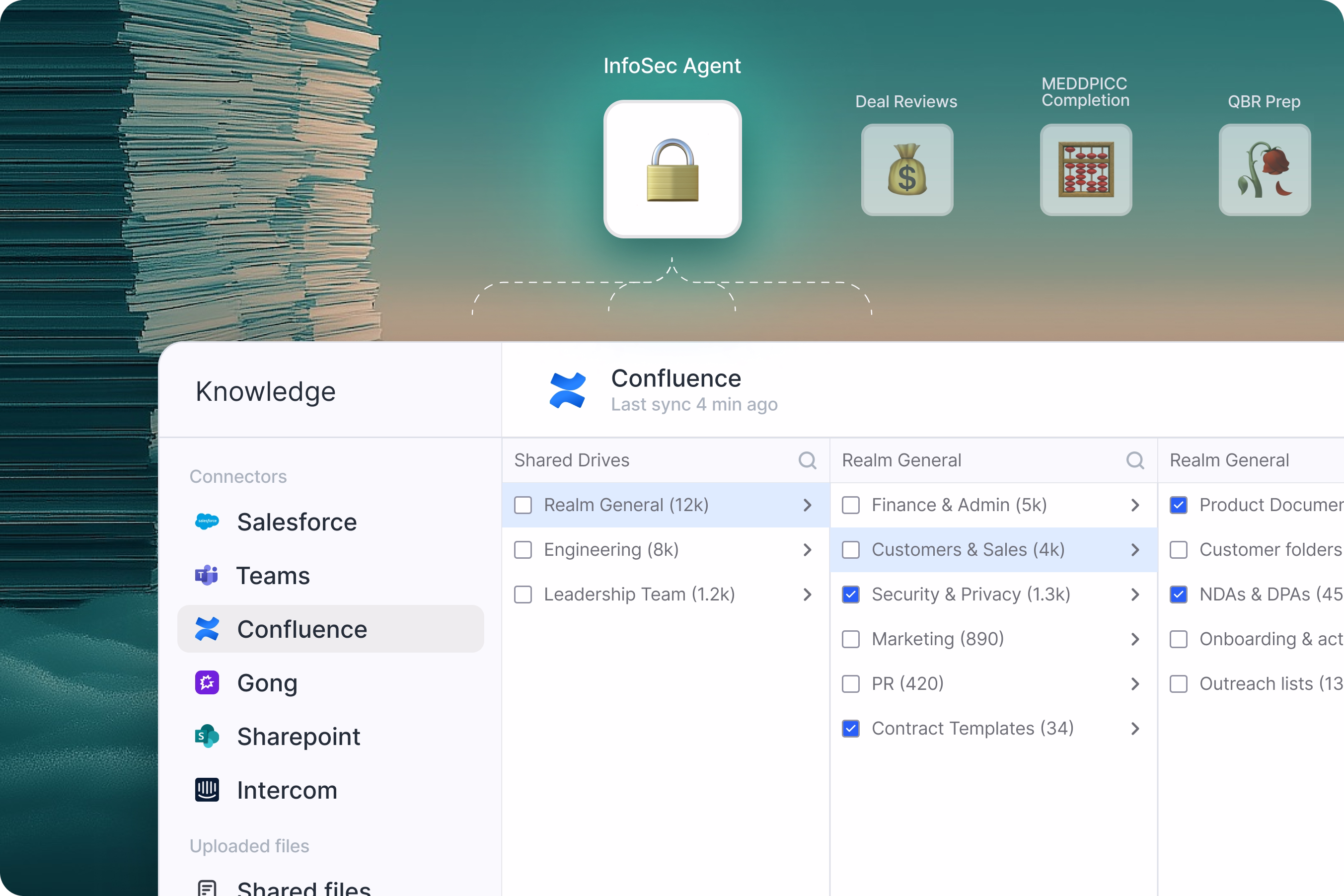Screen dimensions: 1344x896
Task: Expand Security & Privacy (1.3k) chevron
Action: pyautogui.click(x=1135, y=595)
